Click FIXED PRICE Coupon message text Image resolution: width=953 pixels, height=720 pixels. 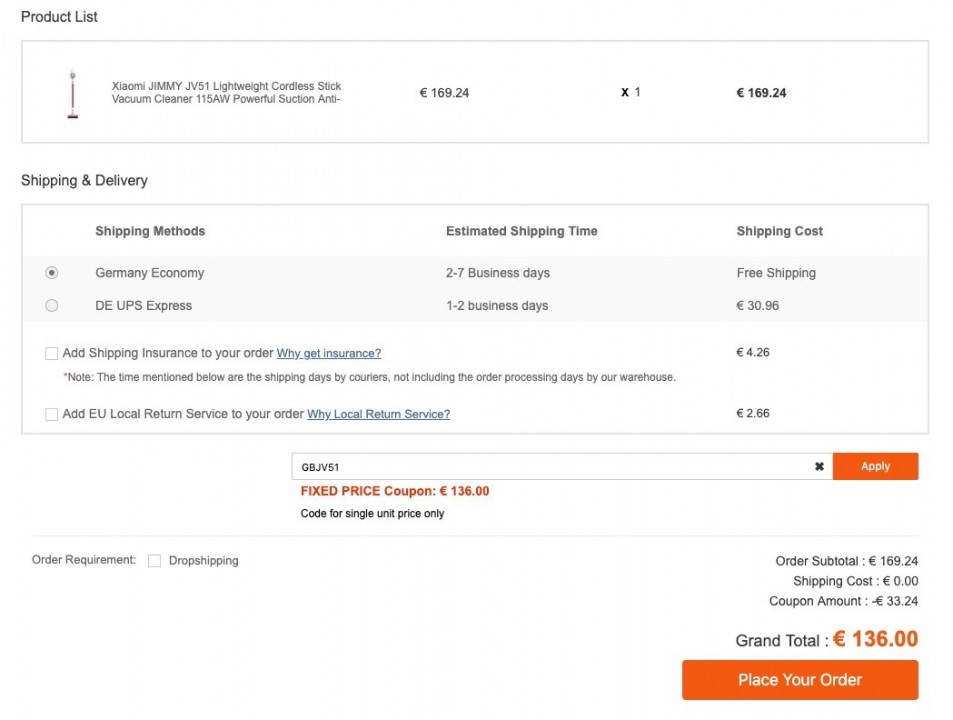click(394, 491)
